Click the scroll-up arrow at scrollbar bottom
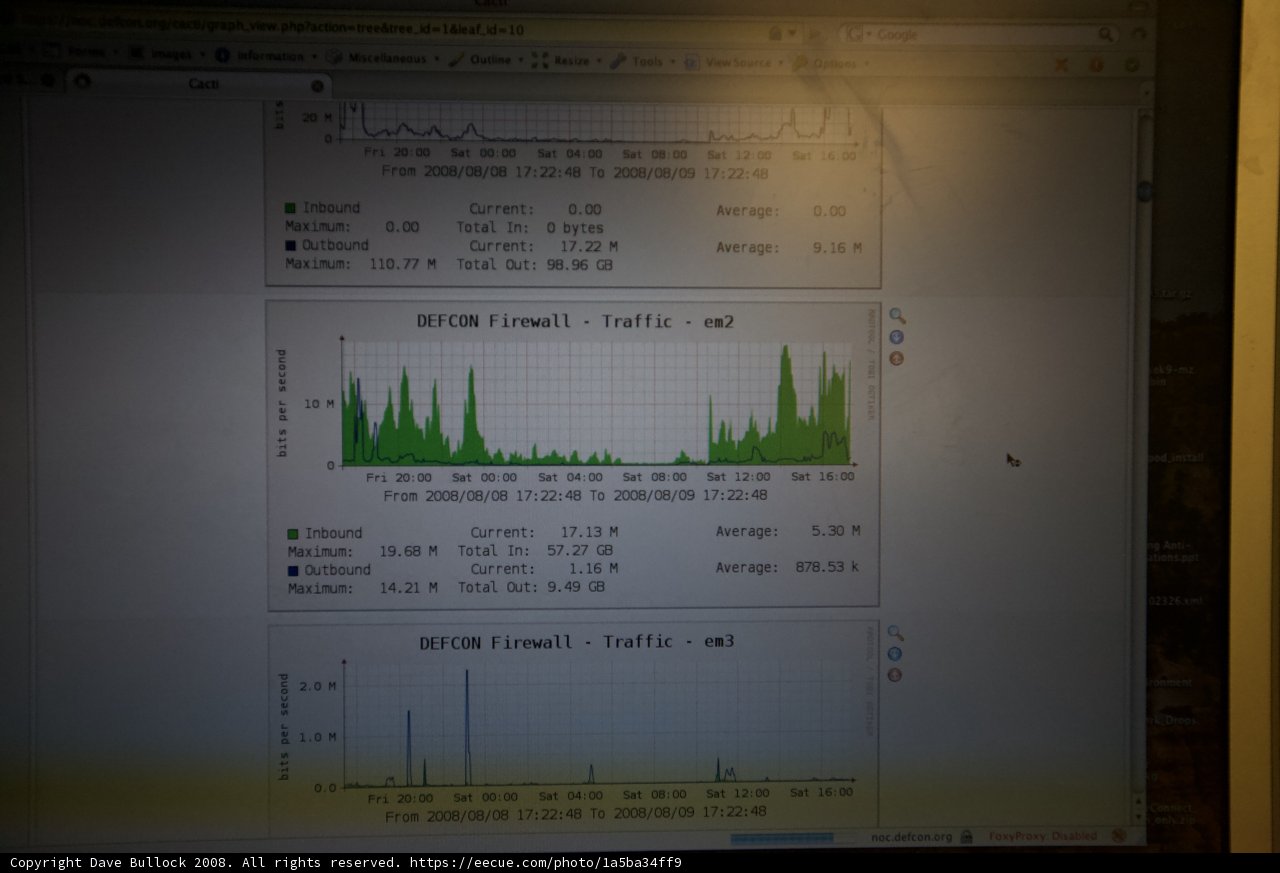The image size is (1280, 873). point(1138,802)
